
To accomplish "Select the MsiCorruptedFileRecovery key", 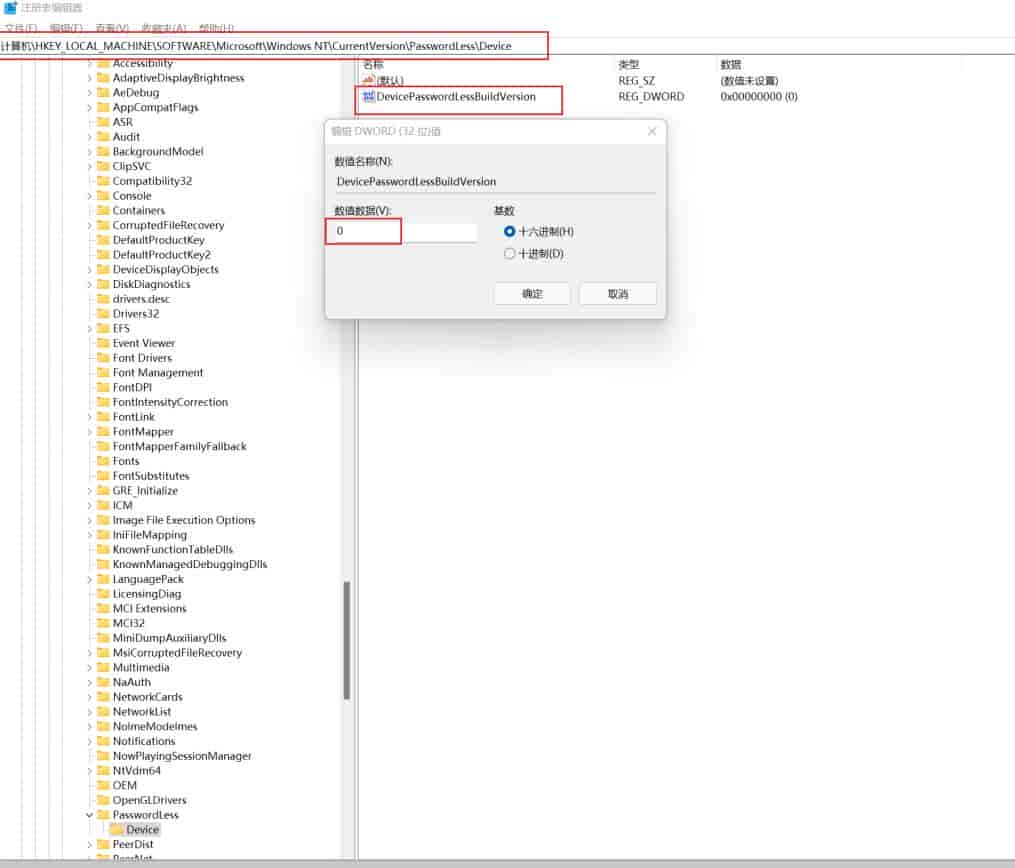I will [x=177, y=652].
